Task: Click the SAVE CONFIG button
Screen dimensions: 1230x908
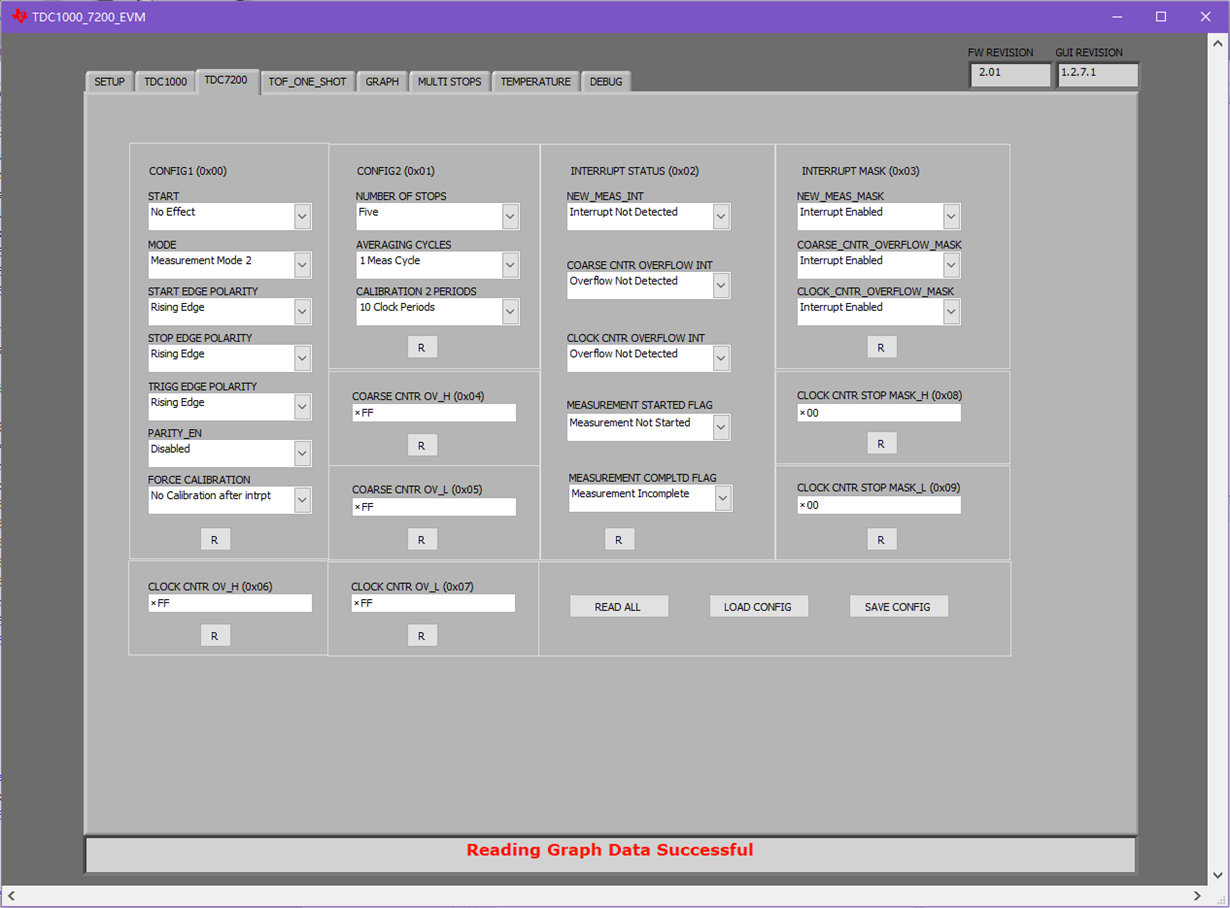Action: click(x=898, y=607)
